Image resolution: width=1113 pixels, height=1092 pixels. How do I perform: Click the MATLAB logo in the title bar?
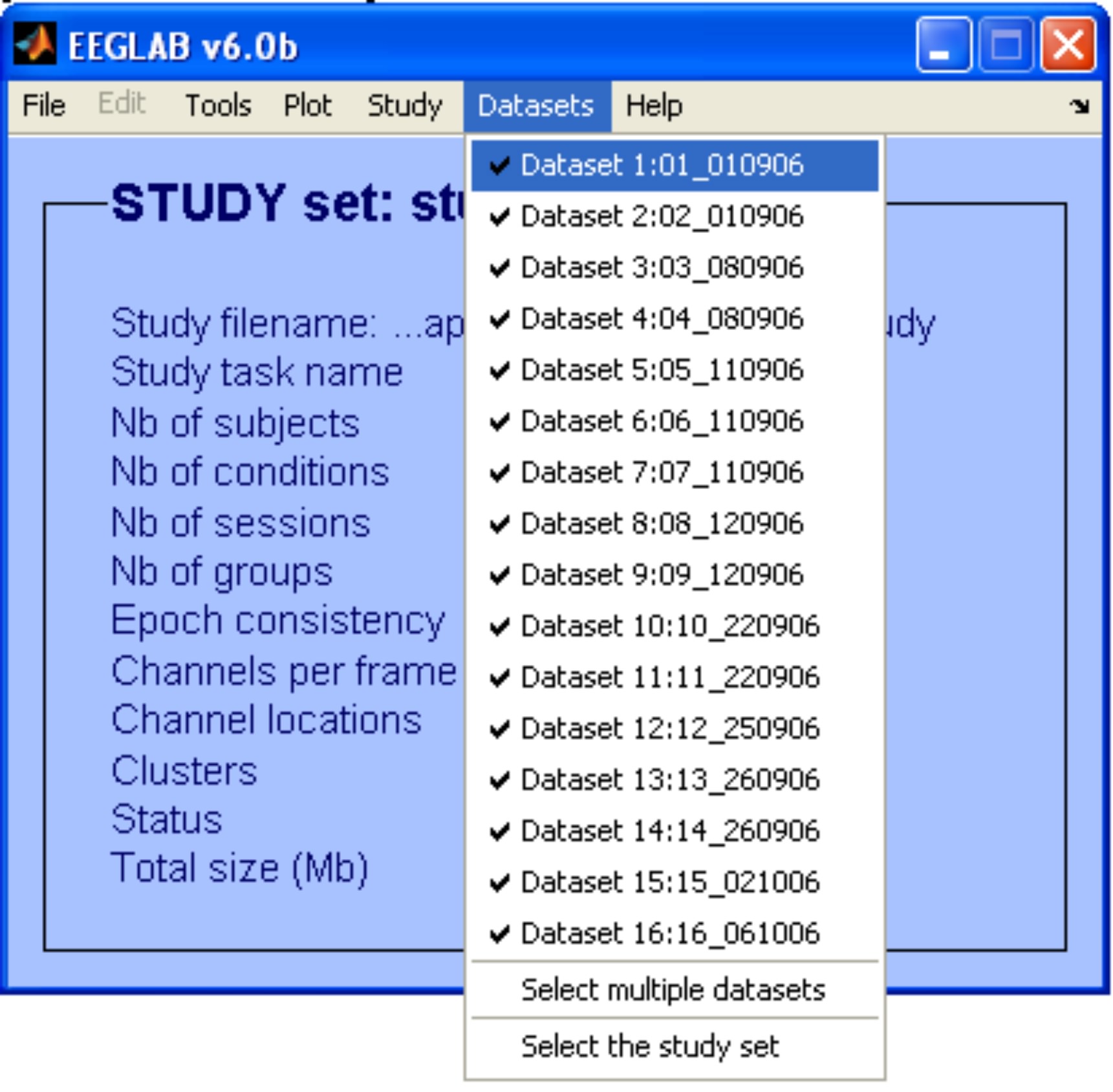point(34,44)
